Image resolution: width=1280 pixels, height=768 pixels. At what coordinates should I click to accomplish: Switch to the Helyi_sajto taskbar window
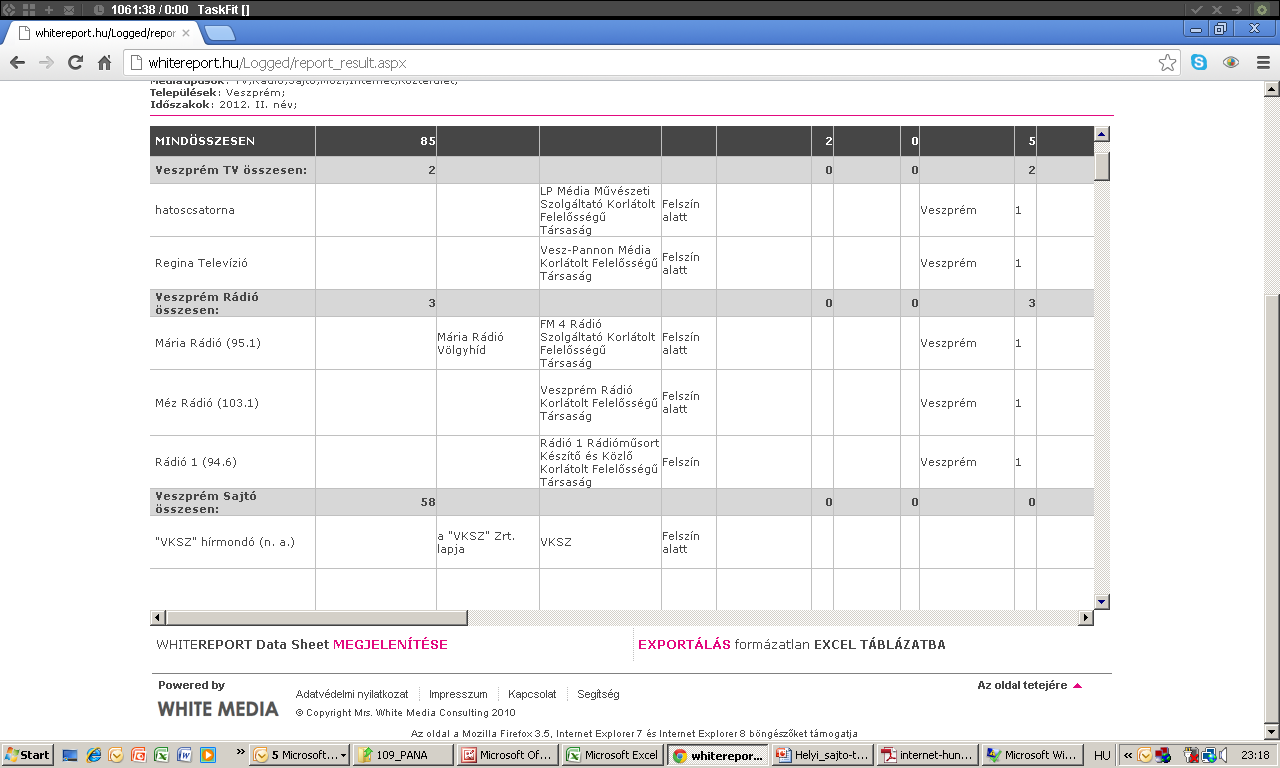point(825,755)
